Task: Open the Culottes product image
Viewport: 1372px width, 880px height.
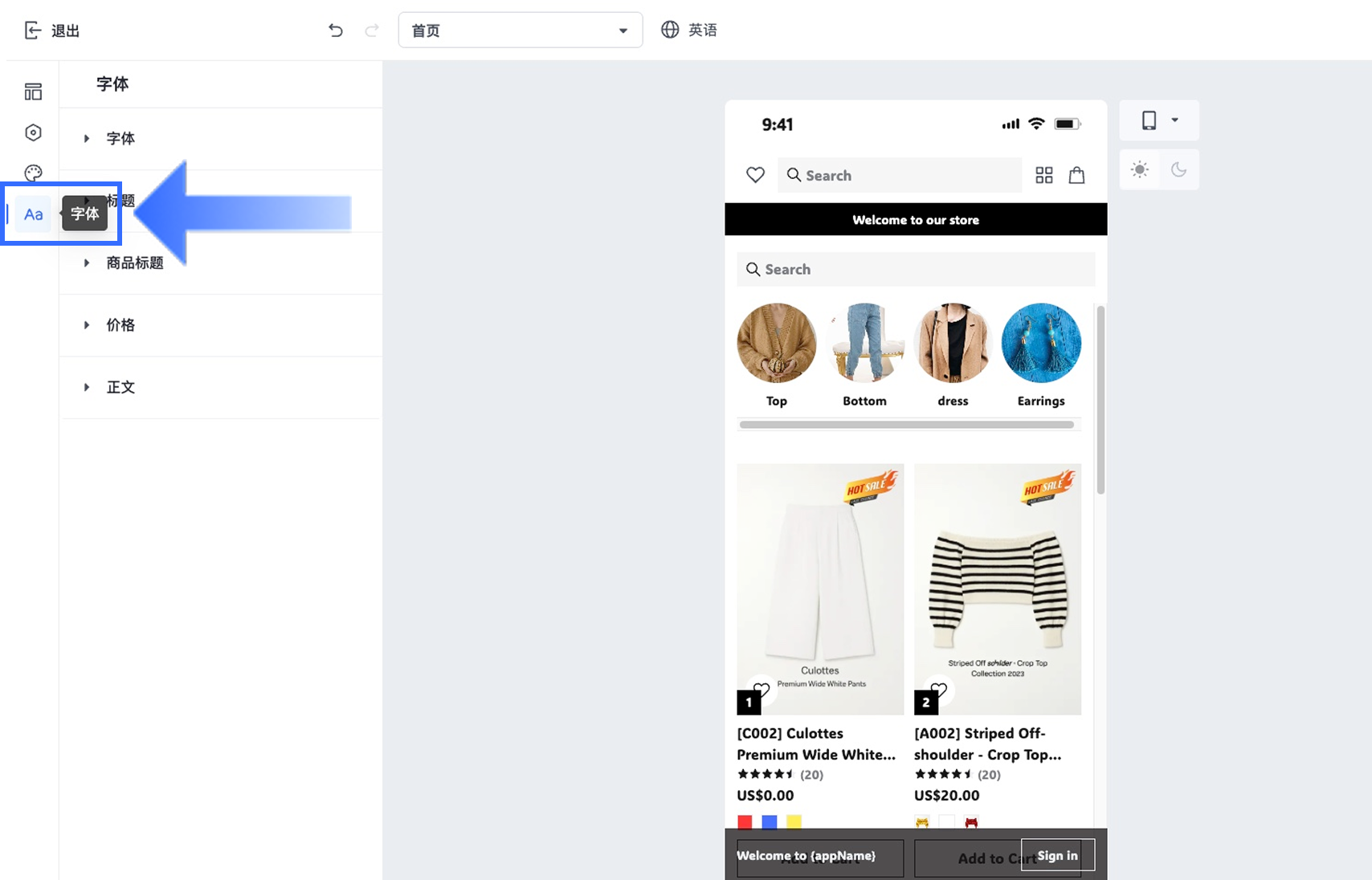Action: click(820, 589)
